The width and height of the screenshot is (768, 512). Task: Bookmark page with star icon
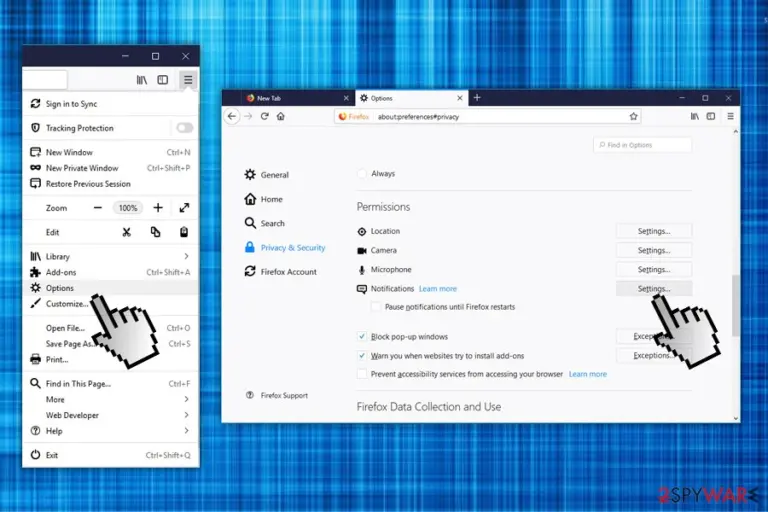pyautogui.click(x=633, y=117)
